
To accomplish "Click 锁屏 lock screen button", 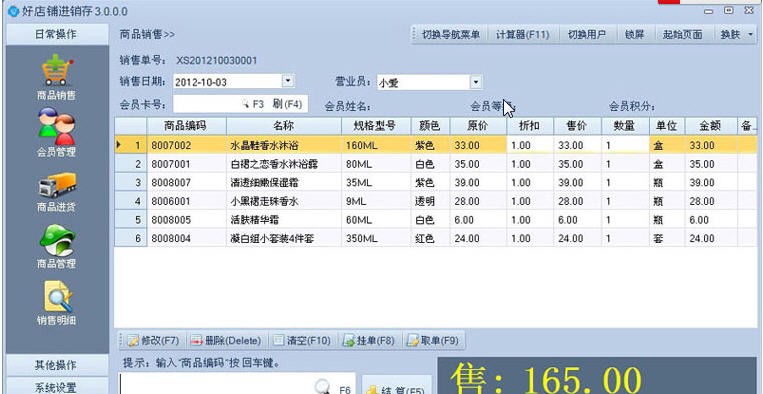I will [634, 35].
